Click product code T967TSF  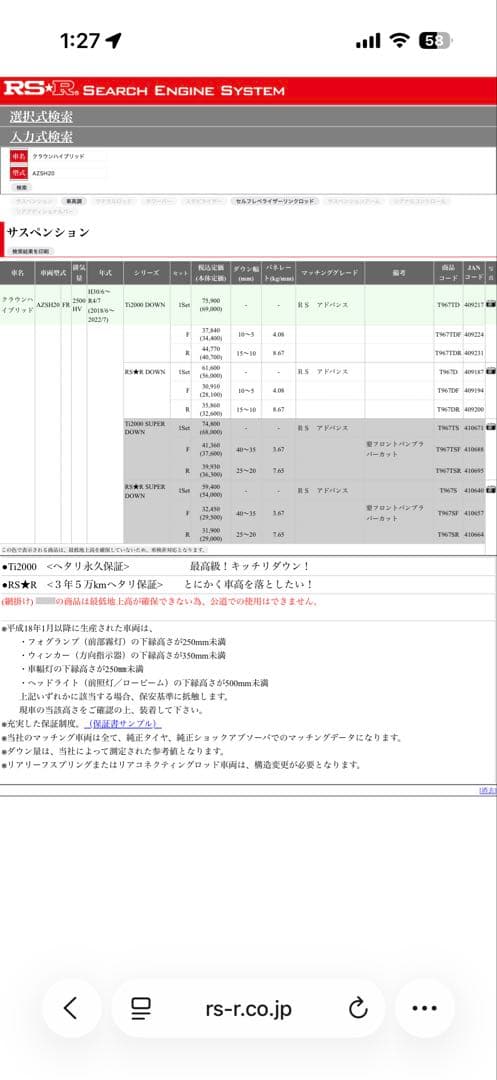(448, 449)
